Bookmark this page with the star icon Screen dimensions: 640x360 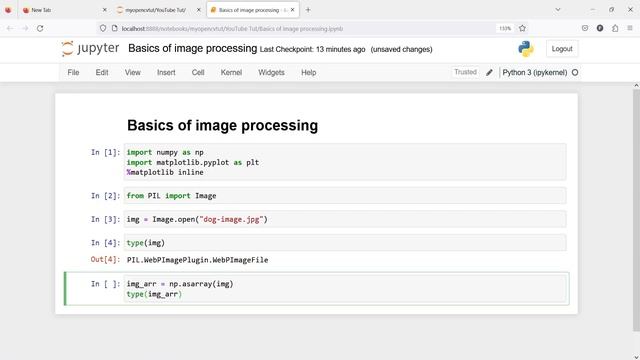522,29
